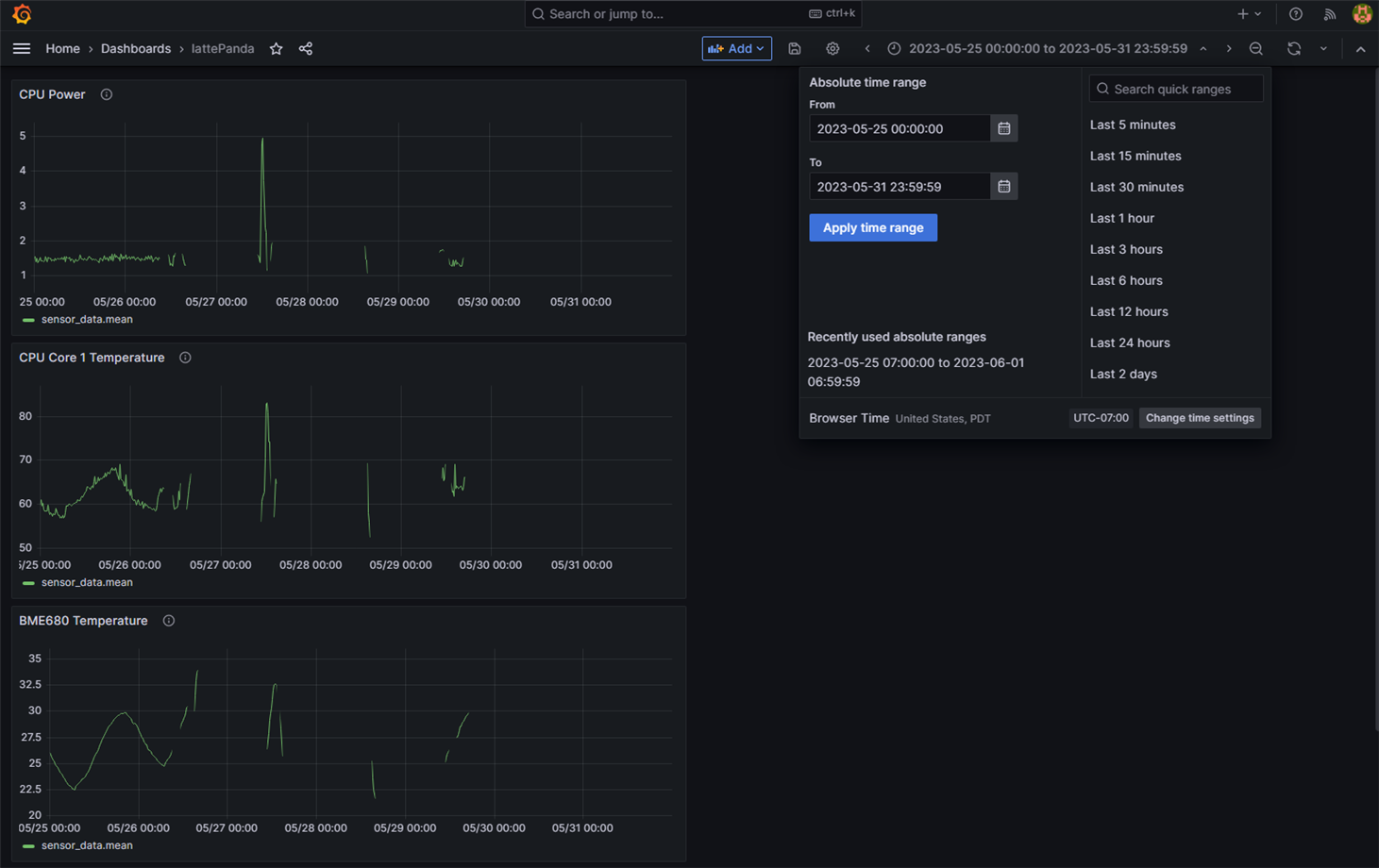The width and height of the screenshot is (1379, 868).
Task: Select Last 30 minutes range
Action: point(1136,187)
